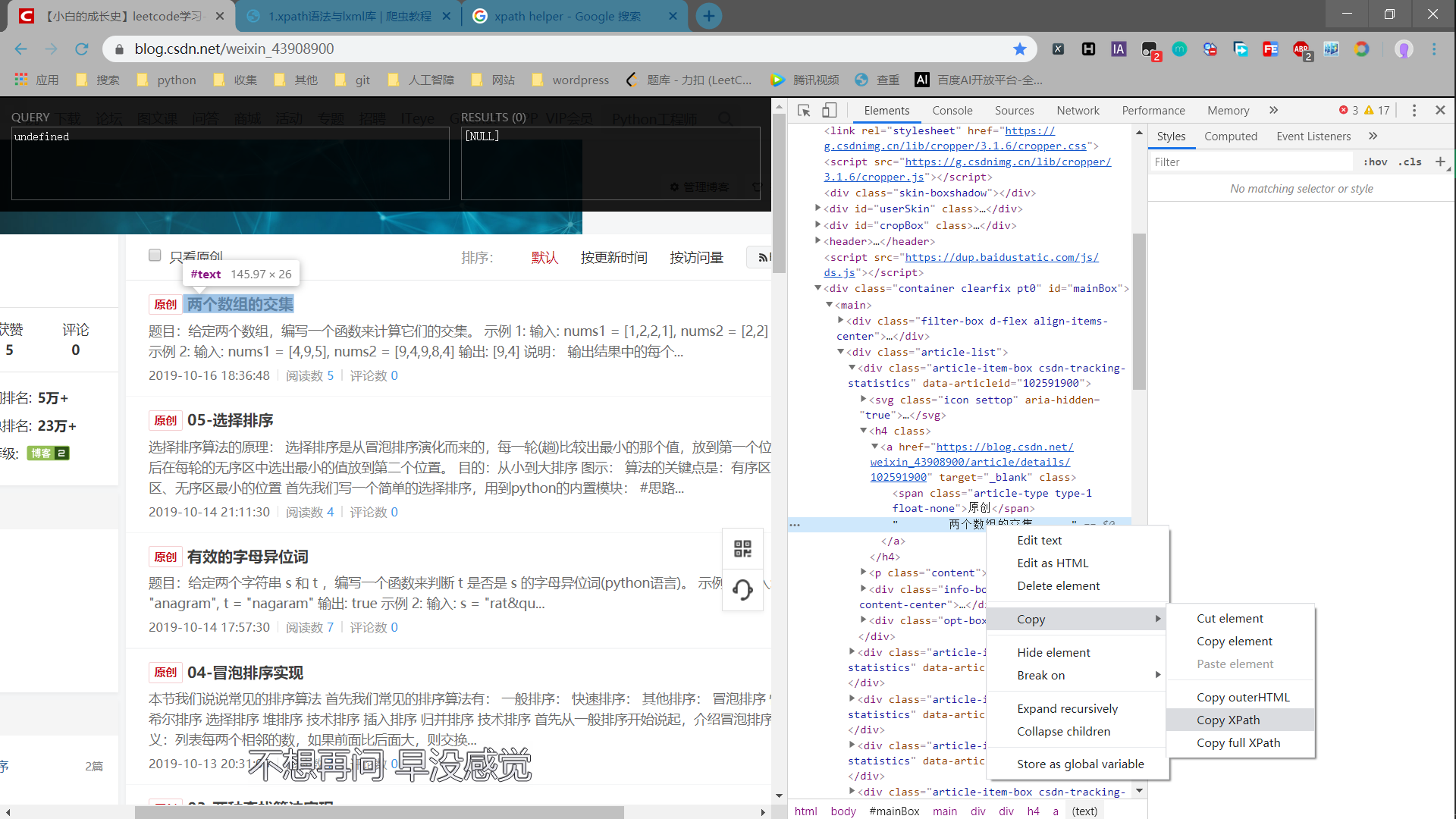1456x819 pixels.
Task: Click the Styles Filter input field
Action: tap(1251, 162)
